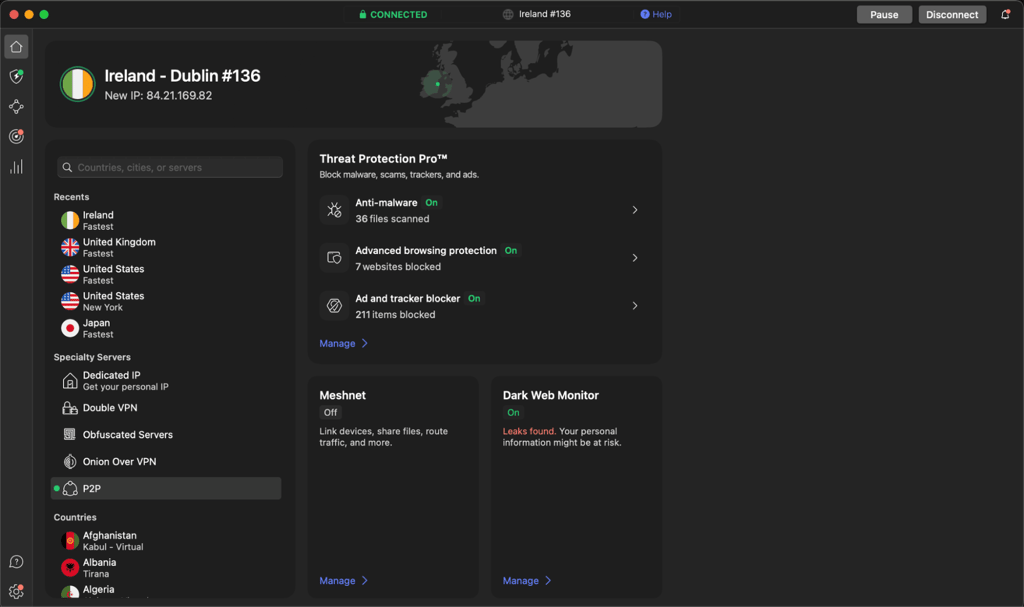
Task: Click the Double VPN lock icon
Action: point(70,408)
